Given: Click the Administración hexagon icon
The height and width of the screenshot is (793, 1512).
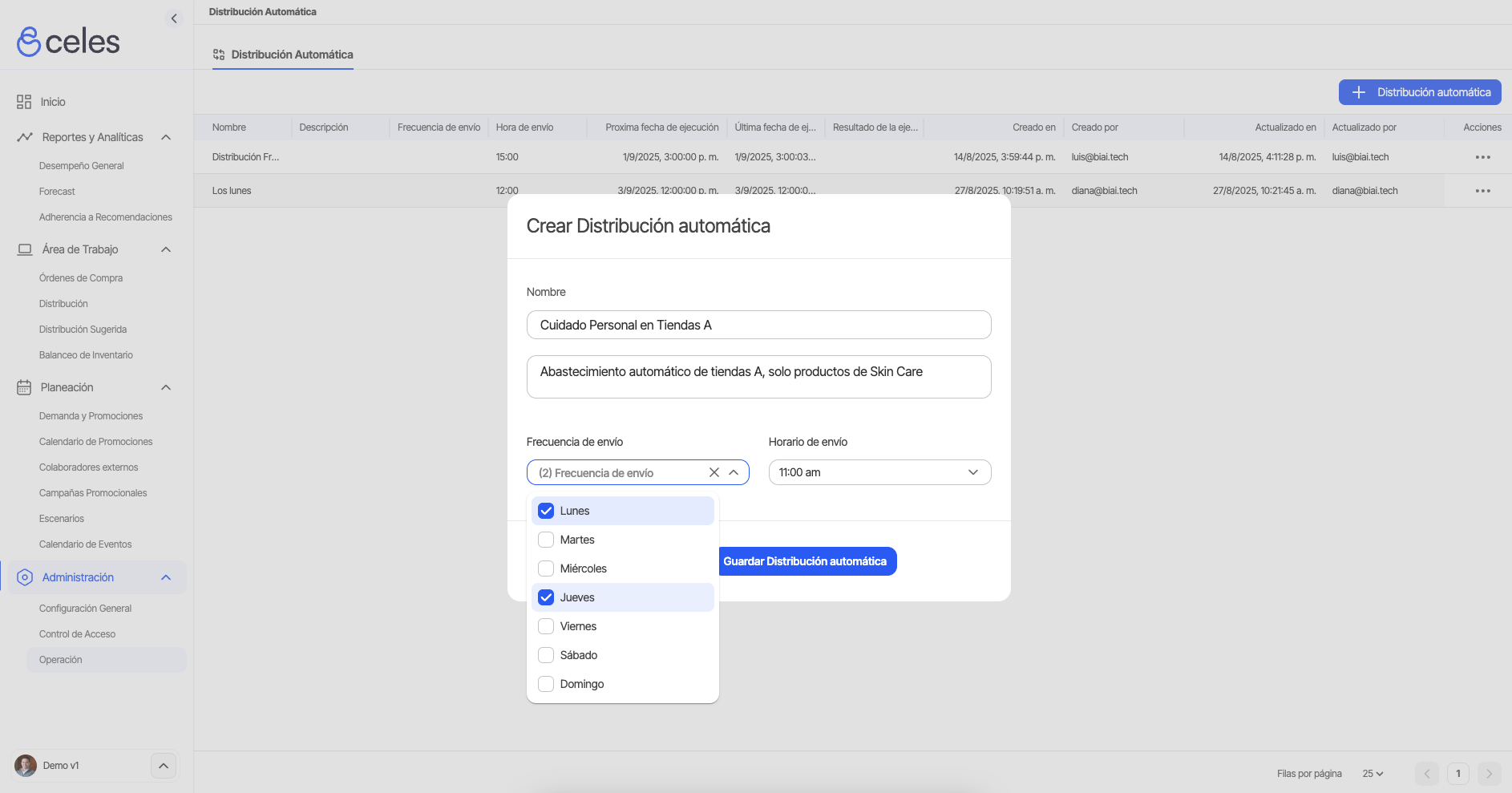Looking at the screenshot, I should click(x=25, y=577).
